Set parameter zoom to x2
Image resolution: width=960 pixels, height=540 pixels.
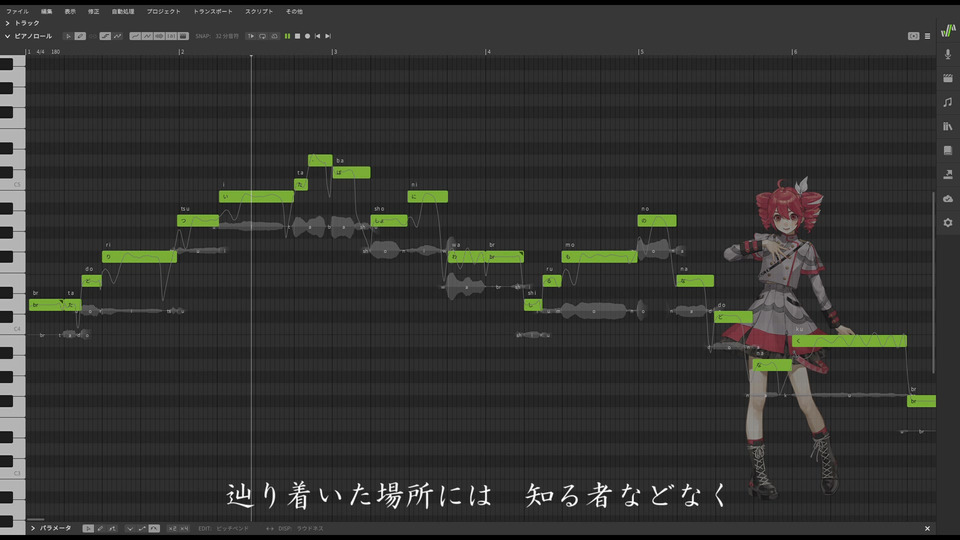click(x=172, y=528)
